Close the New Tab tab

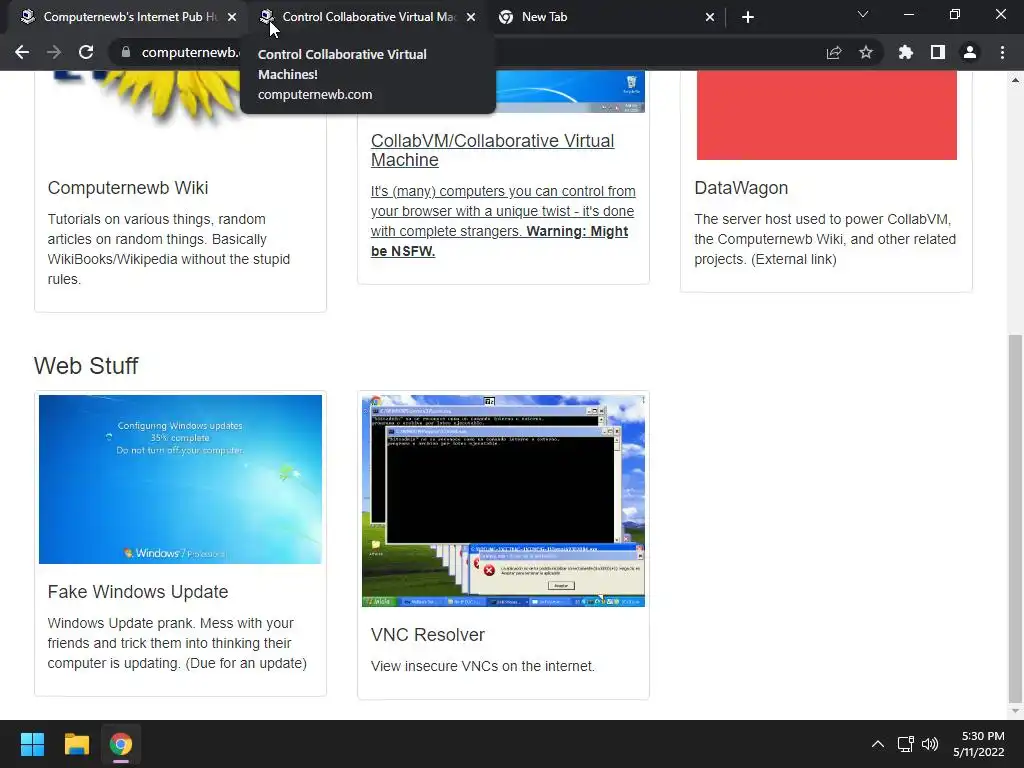click(x=710, y=17)
